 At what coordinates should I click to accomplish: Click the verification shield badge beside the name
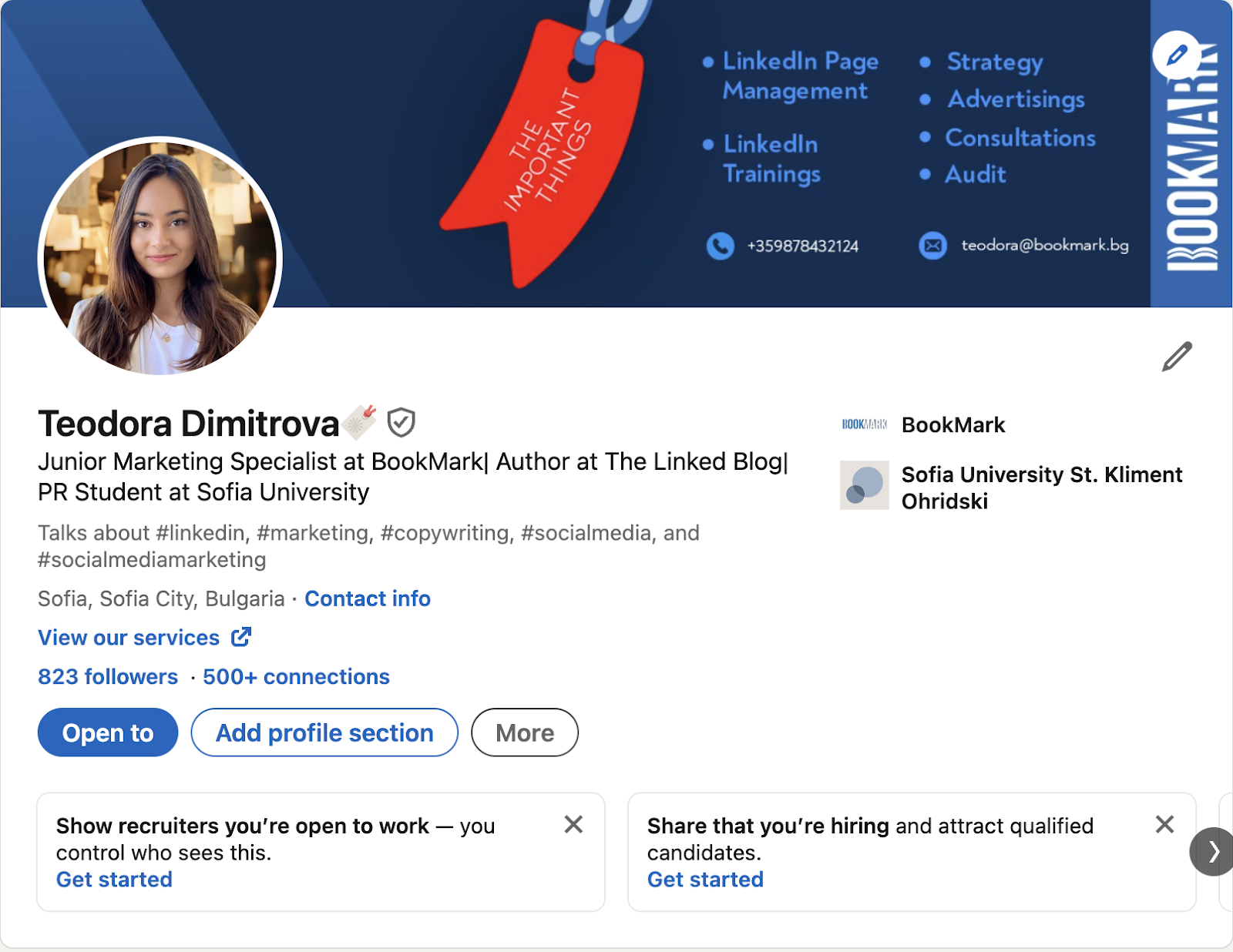click(x=401, y=423)
